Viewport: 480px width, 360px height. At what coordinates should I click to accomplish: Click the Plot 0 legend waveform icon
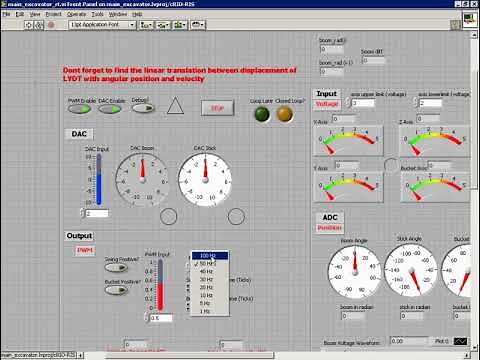[x=461, y=341]
